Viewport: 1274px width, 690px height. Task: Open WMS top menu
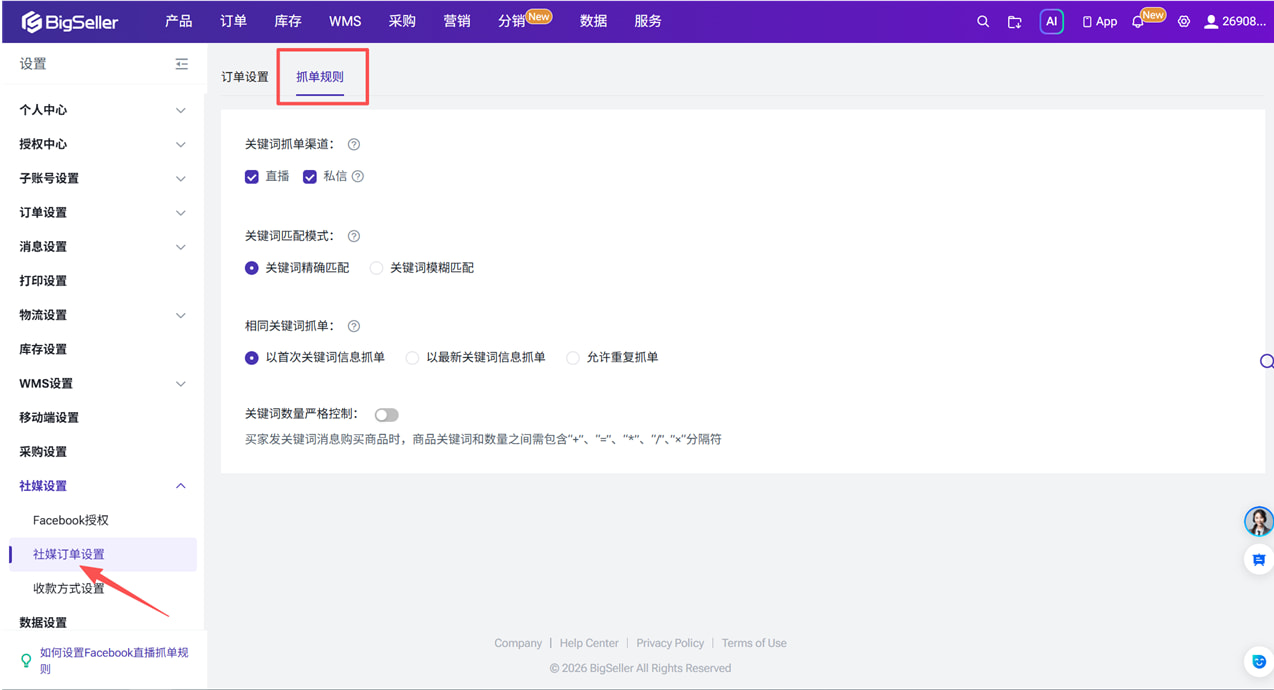click(345, 21)
